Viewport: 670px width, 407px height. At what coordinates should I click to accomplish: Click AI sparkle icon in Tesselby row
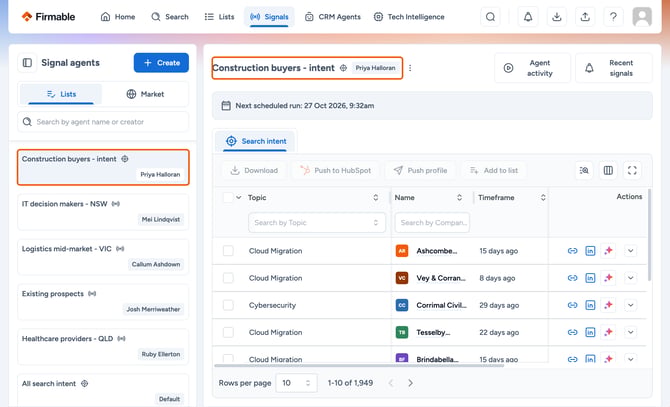(x=608, y=332)
